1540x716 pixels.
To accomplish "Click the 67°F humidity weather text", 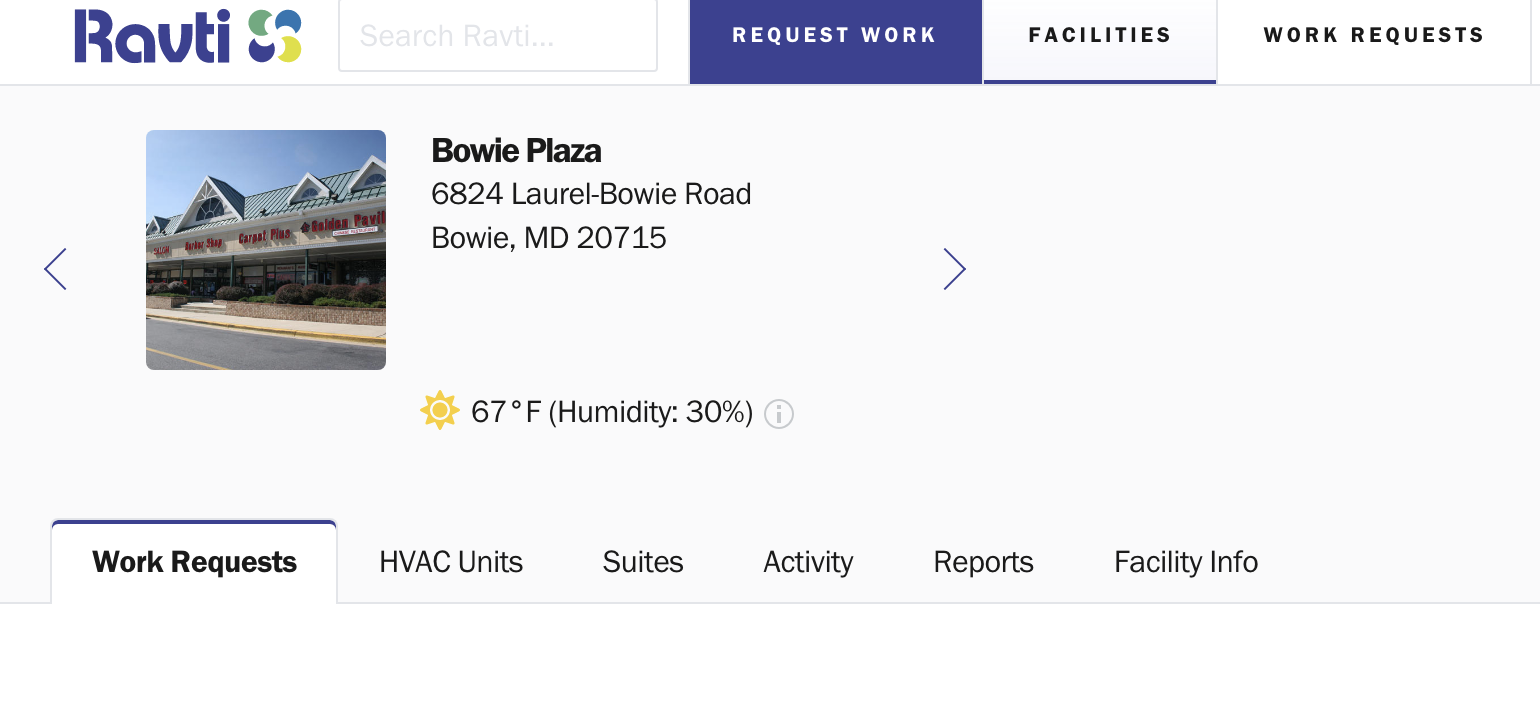I will (612, 412).
